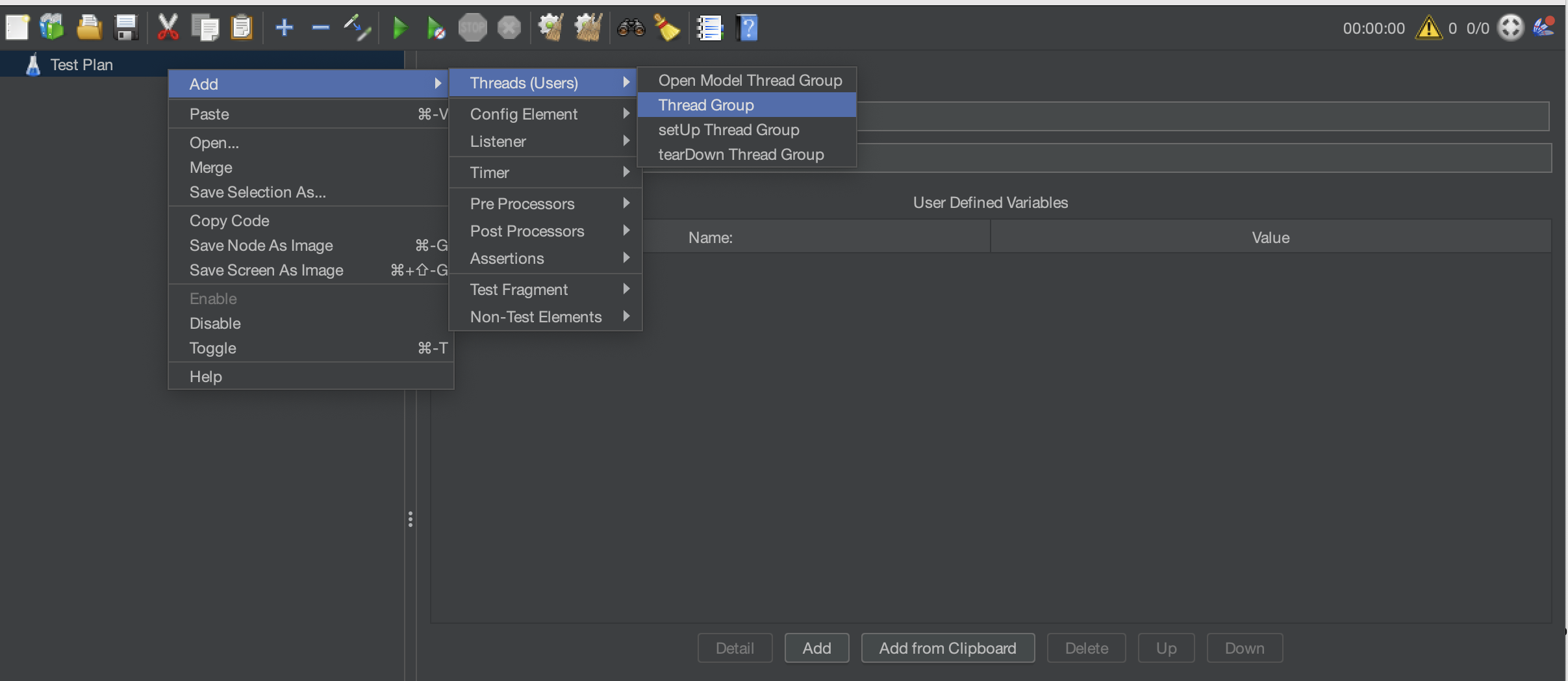Click the binoculars Search icon
Viewport: 1568px width, 681px height.
pos(630,27)
